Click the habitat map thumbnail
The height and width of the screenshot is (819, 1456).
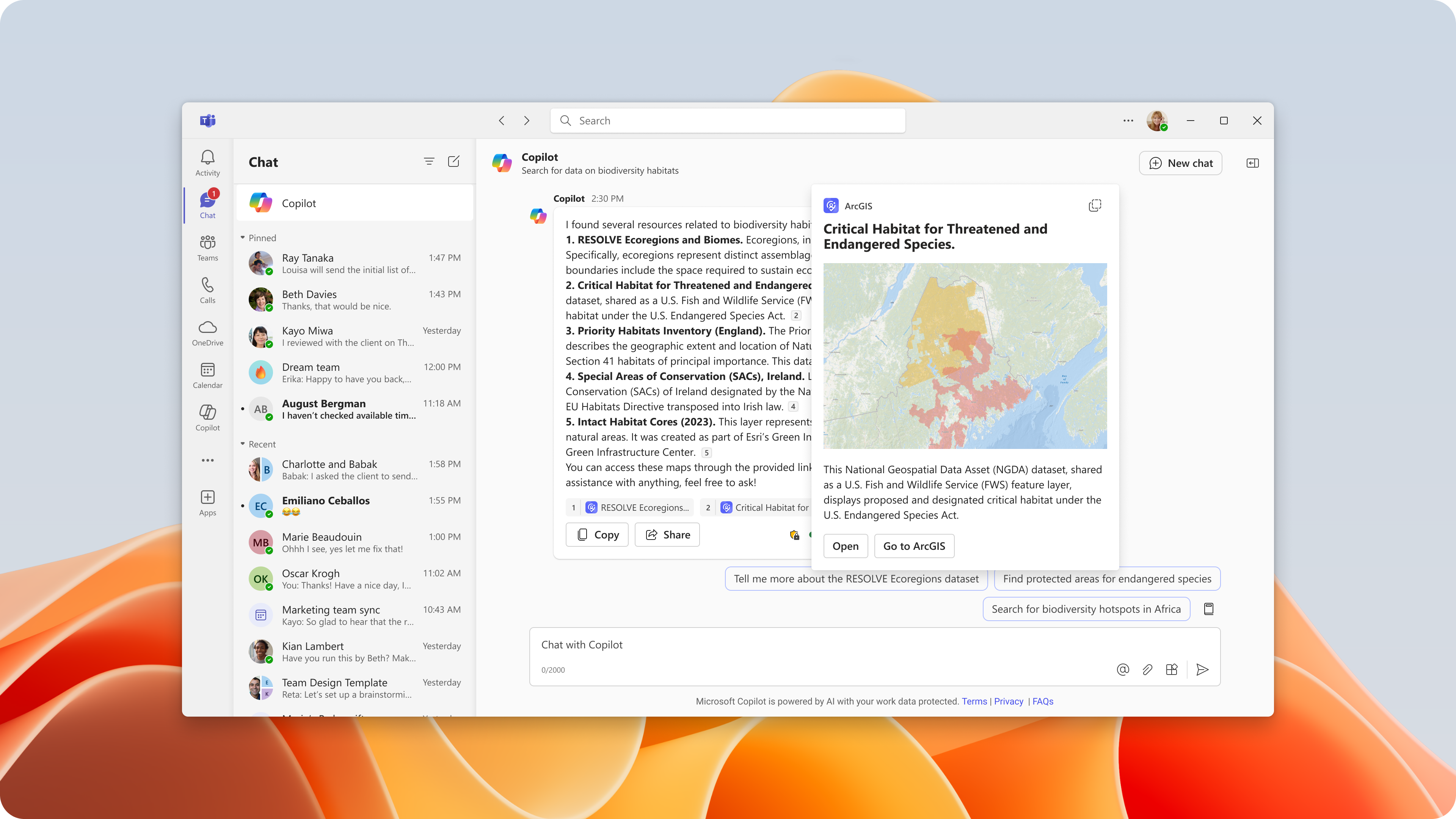tap(965, 356)
